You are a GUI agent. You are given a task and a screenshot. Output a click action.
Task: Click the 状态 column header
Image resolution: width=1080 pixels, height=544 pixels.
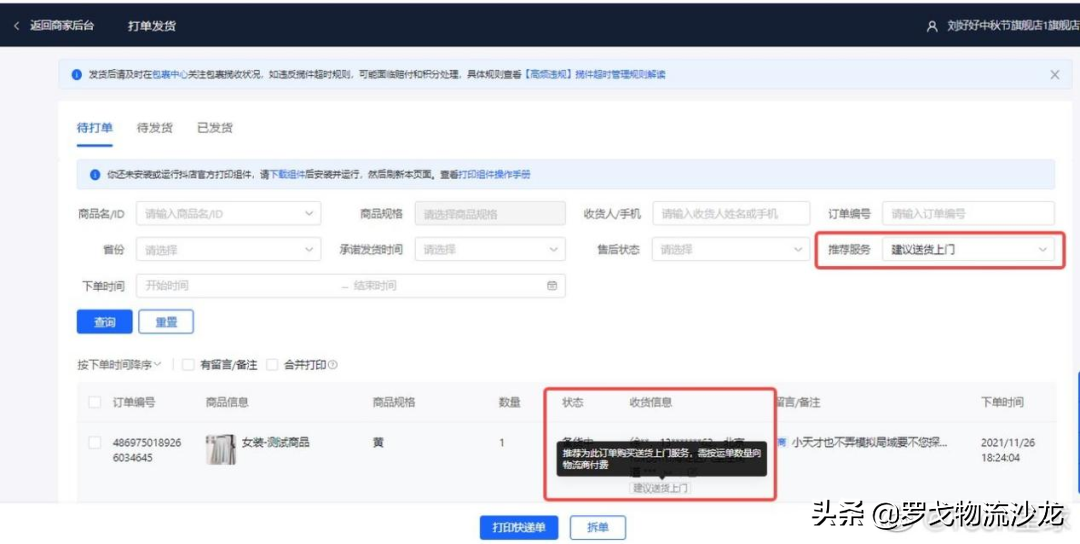[572, 402]
